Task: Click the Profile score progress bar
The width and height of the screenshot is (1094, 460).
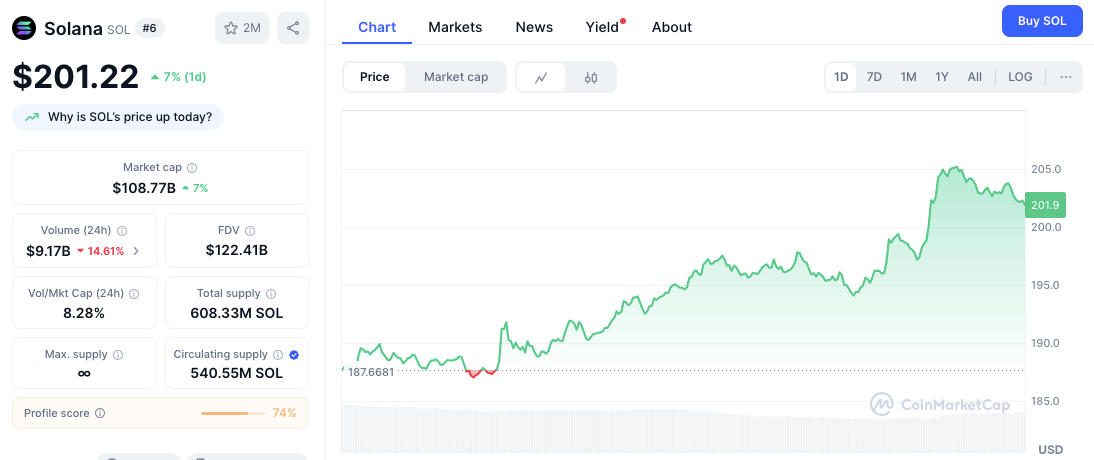Action: click(232, 413)
